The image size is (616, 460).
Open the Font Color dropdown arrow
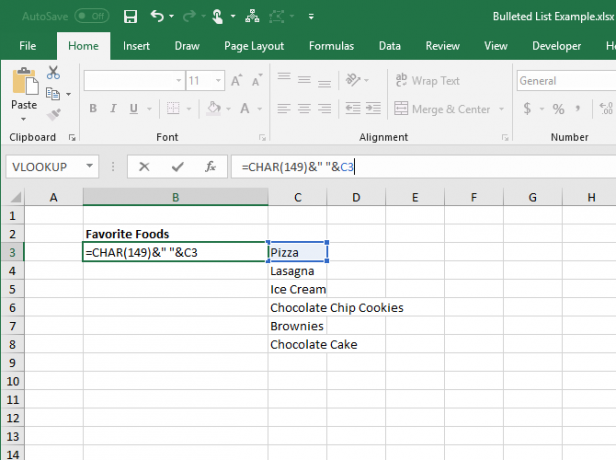pos(260,109)
